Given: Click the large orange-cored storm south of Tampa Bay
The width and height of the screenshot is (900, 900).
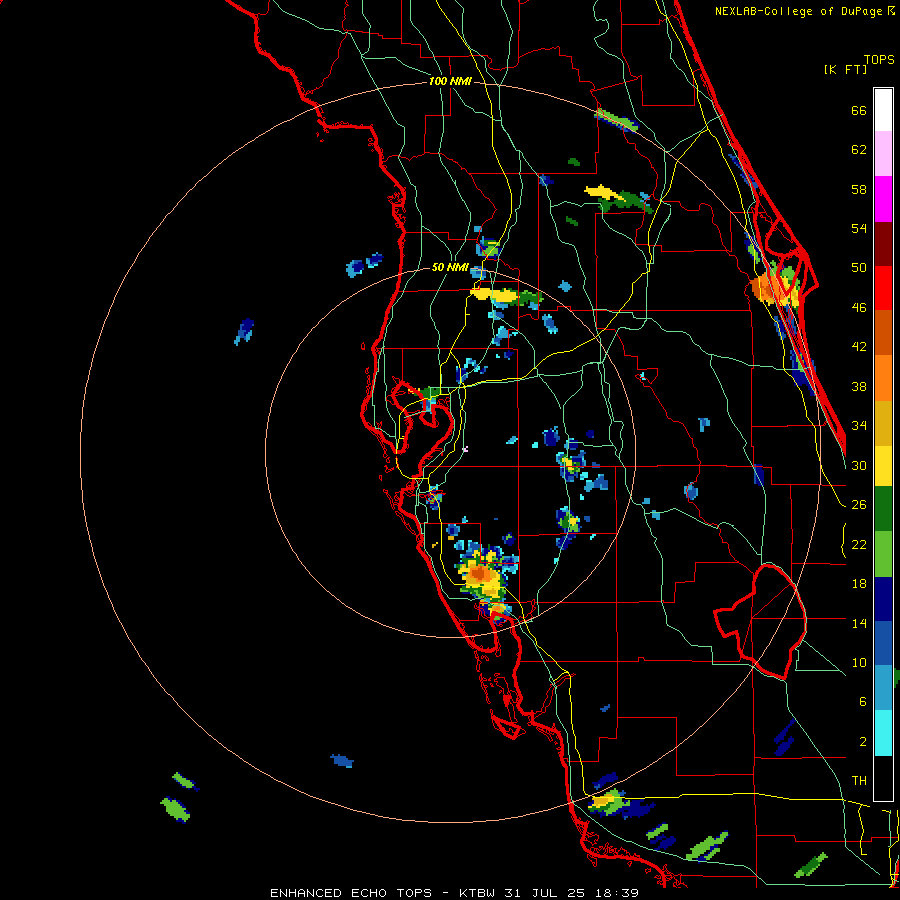Looking at the screenshot, I should pyautogui.click(x=482, y=575).
